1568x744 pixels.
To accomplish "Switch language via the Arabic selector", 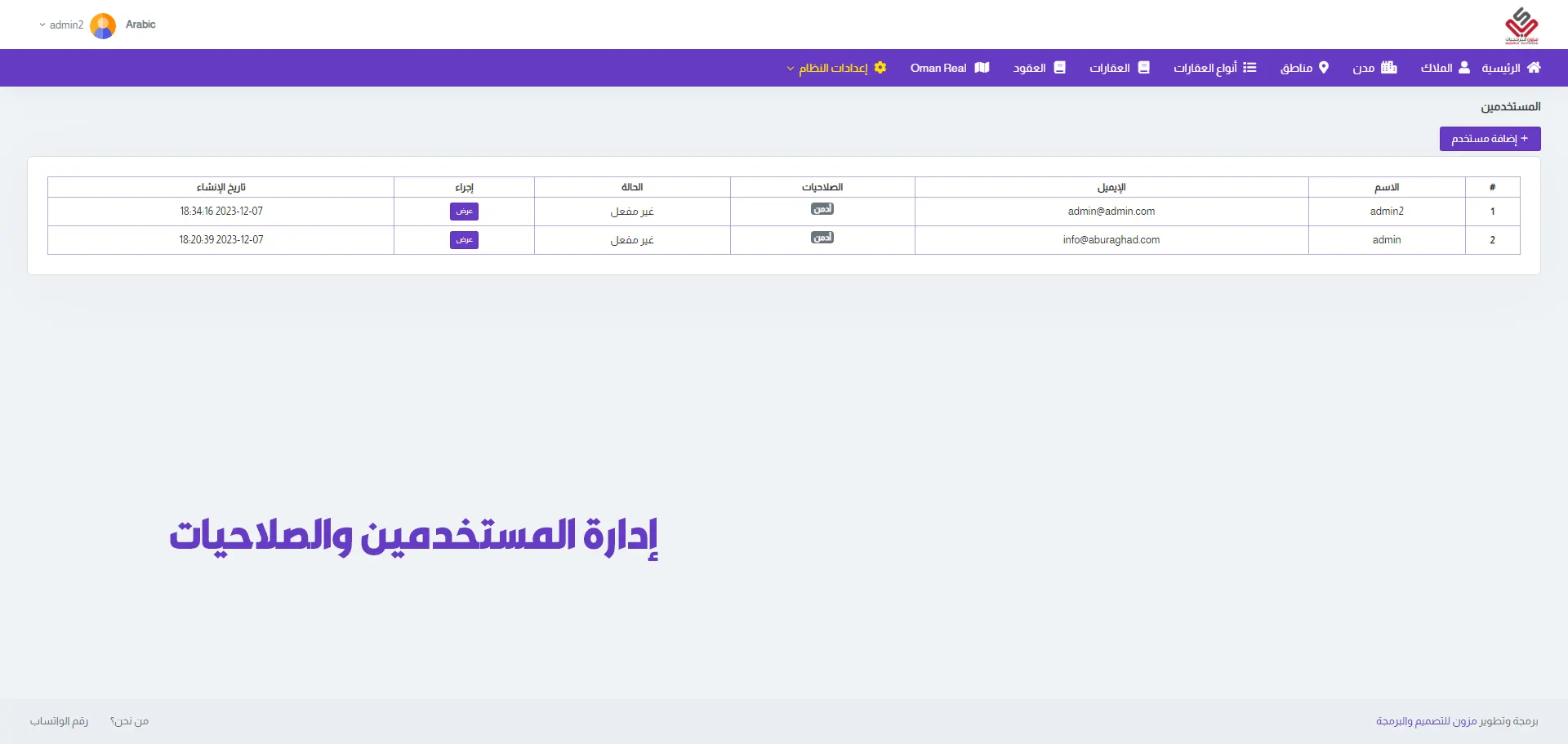I will click(140, 25).
